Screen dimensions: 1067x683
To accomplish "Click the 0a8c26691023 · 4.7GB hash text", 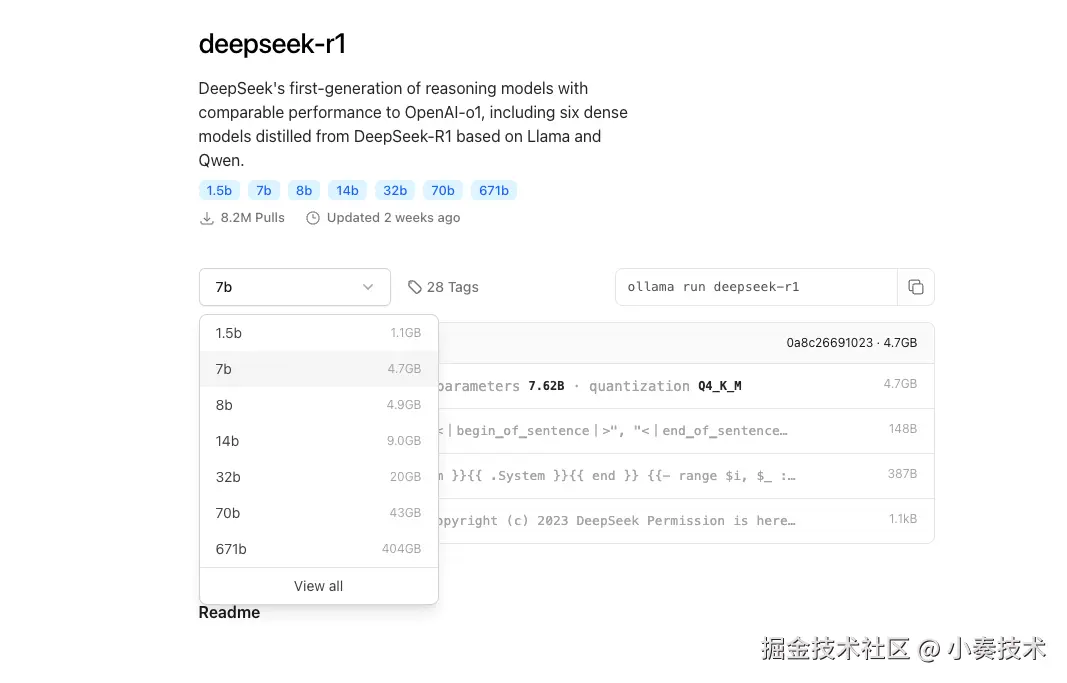I will coord(851,343).
